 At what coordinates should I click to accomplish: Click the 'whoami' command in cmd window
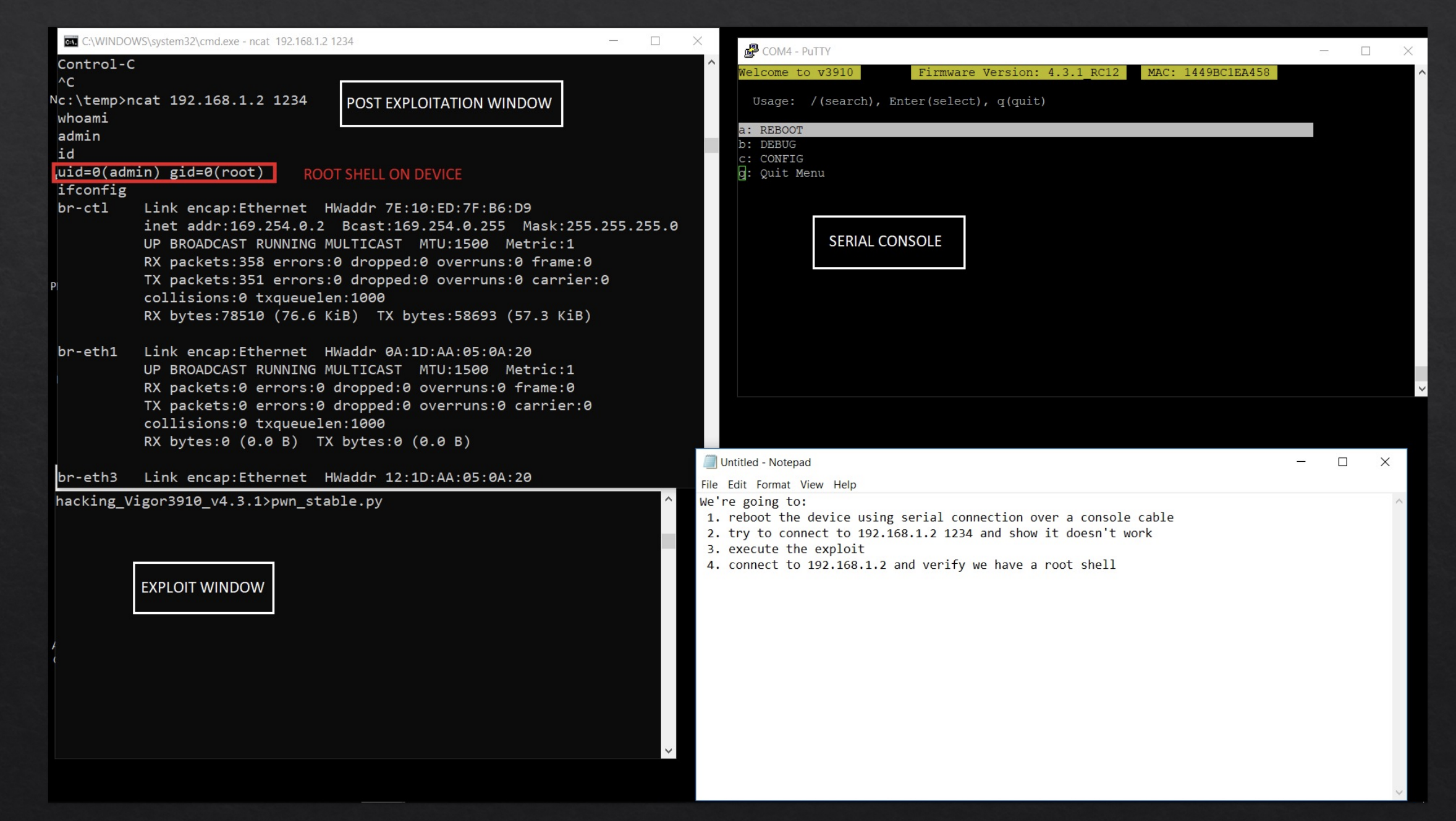(83, 118)
